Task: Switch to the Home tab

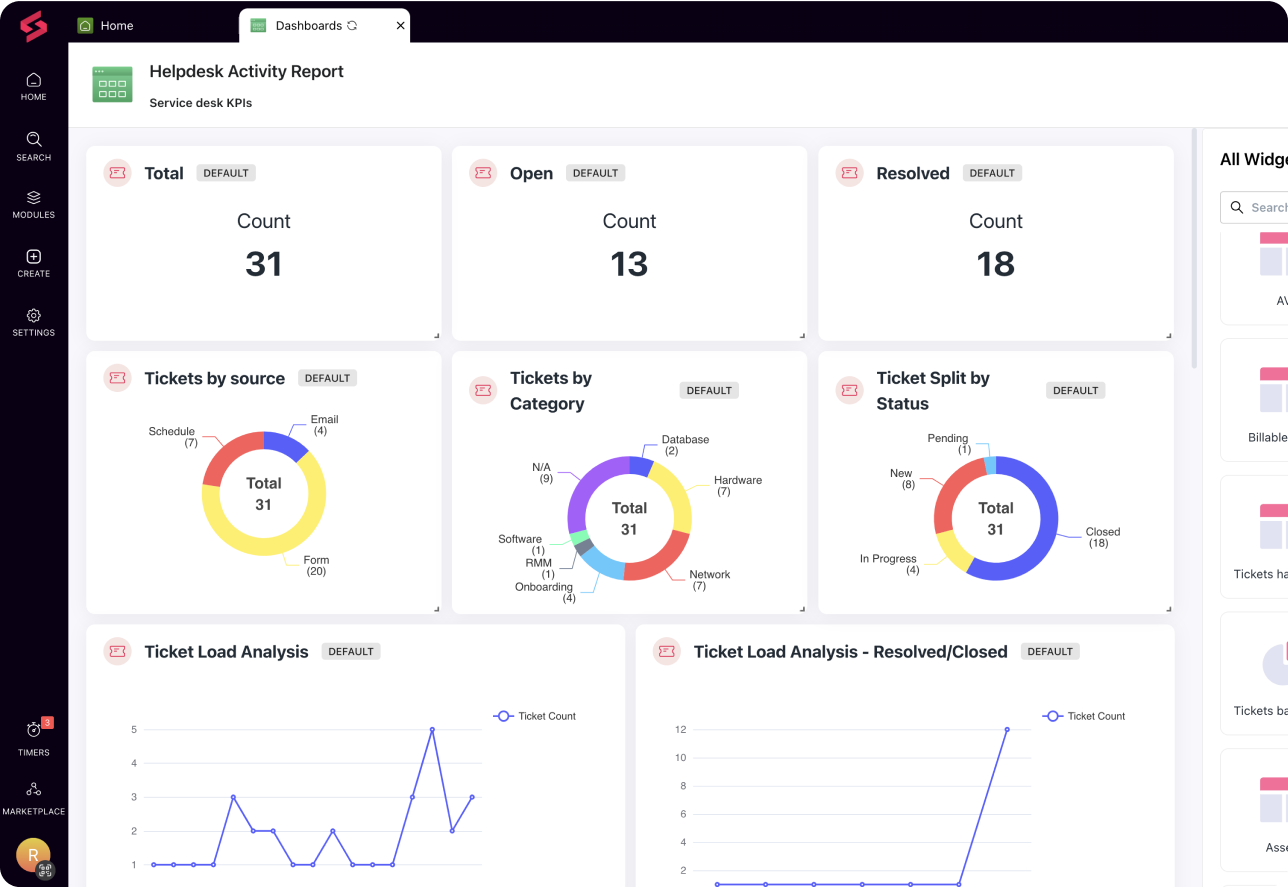Action: pyautogui.click(x=105, y=25)
